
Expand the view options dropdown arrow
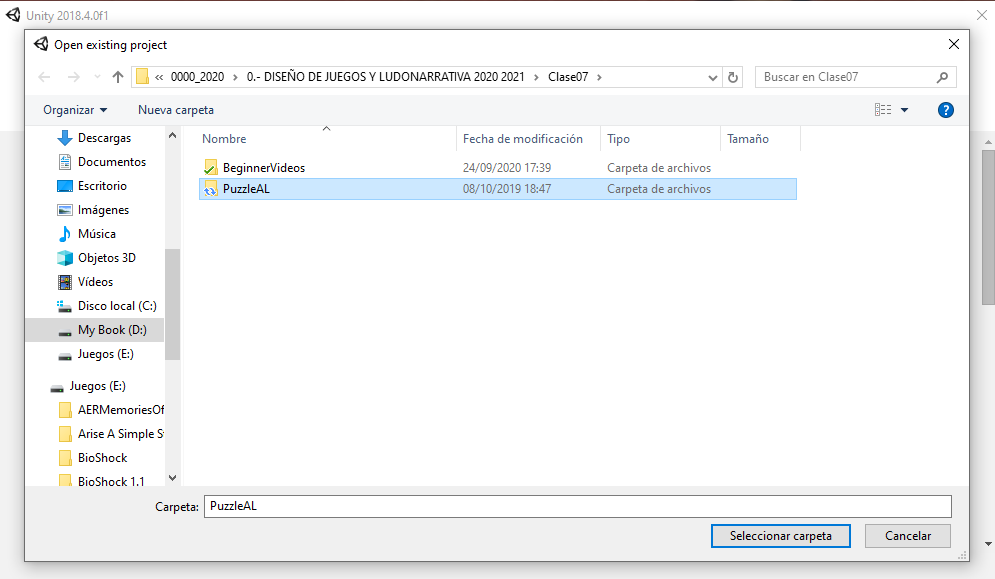(x=905, y=110)
